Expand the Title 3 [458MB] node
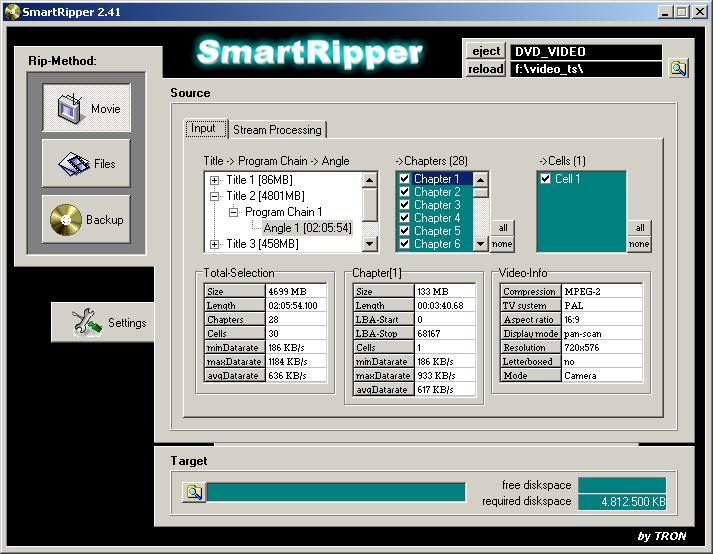Screen dimensions: 713x554 coord(215,244)
